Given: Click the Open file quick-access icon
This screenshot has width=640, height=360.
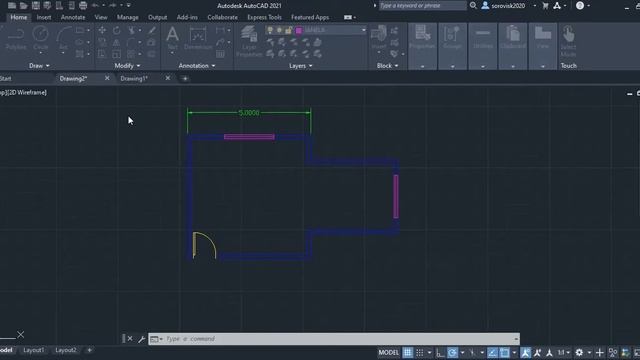Looking at the screenshot, I should click(24, 5).
